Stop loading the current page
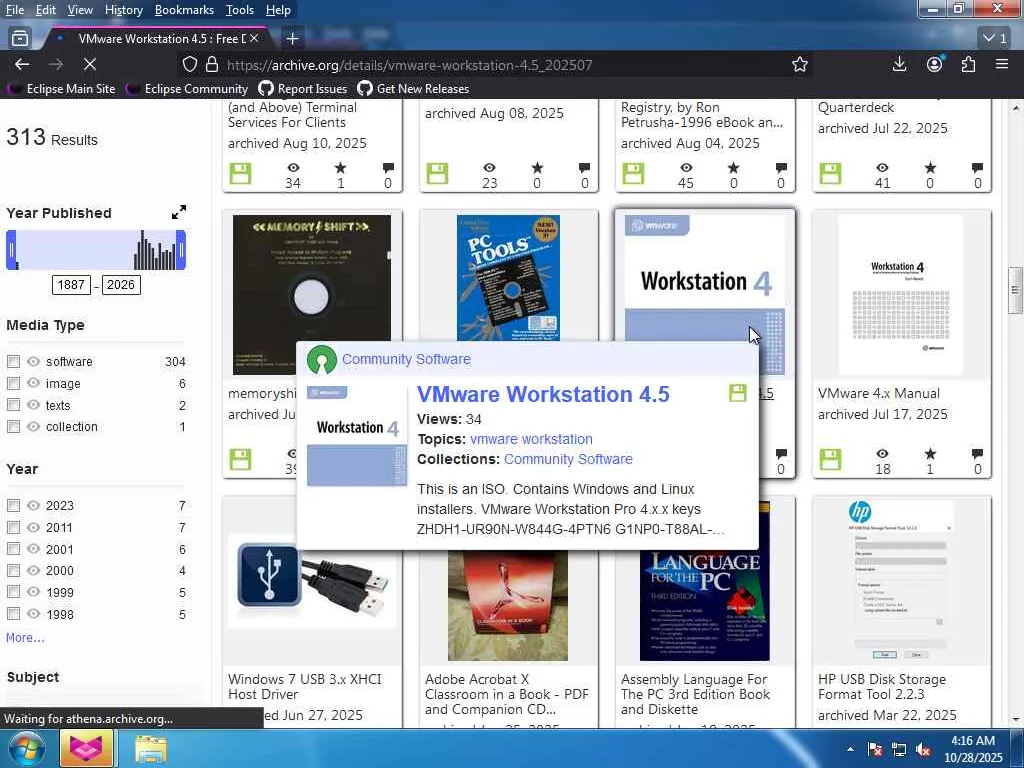Viewport: 1024px width, 768px height. [89, 64]
